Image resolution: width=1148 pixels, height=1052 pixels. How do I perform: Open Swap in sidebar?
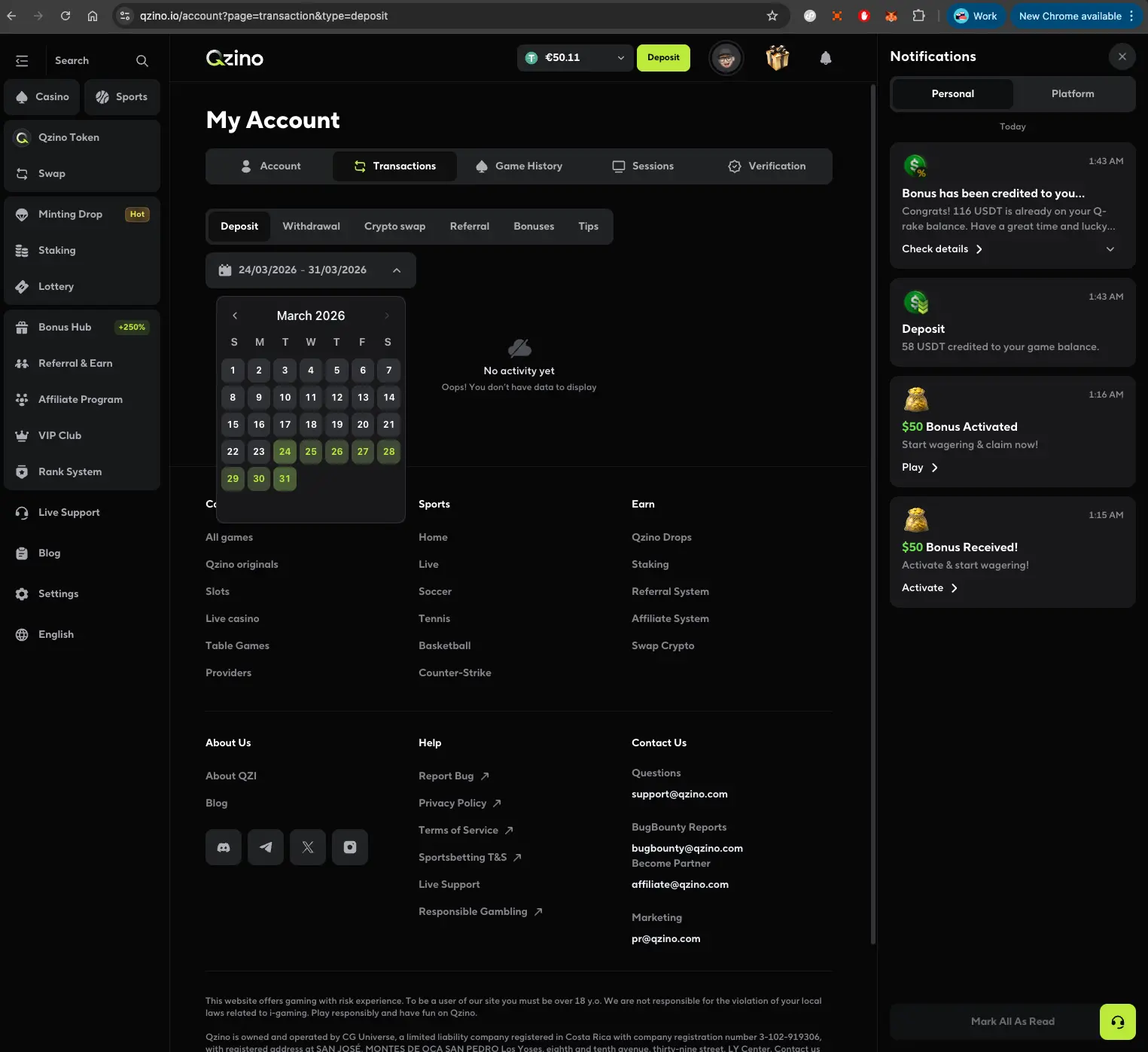click(82, 174)
